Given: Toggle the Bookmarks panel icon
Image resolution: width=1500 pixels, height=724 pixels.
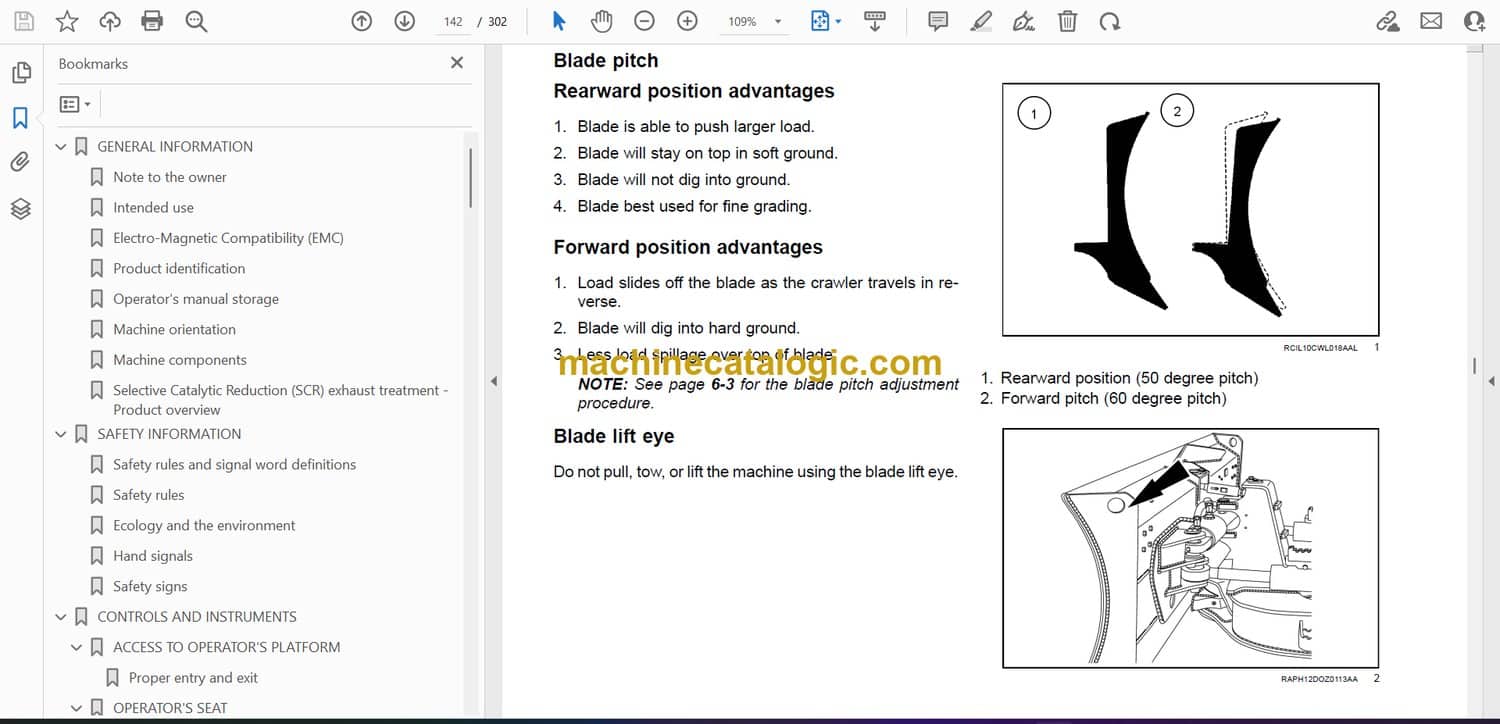Looking at the screenshot, I should [x=20, y=118].
